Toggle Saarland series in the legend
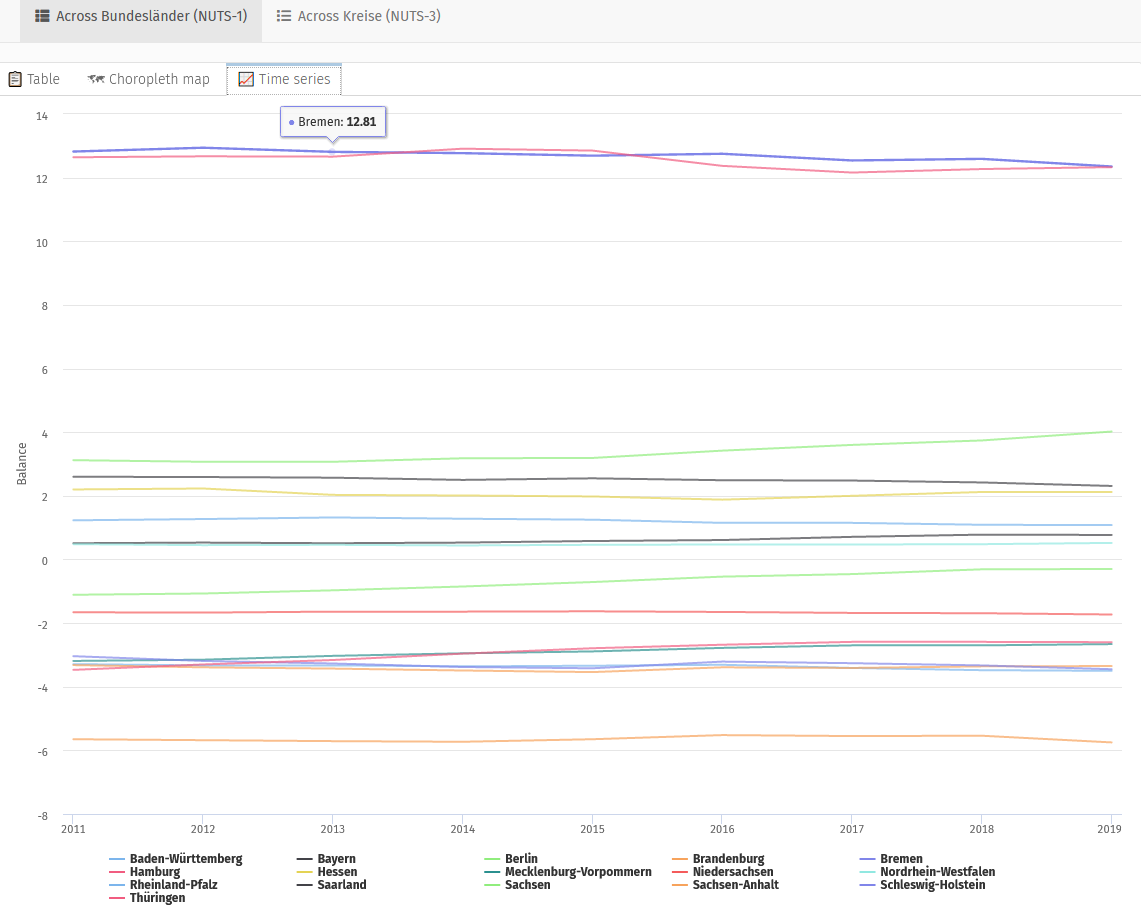Image resolution: width=1141 pixels, height=911 pixels. pyautogui.click(x=332, y=885)
